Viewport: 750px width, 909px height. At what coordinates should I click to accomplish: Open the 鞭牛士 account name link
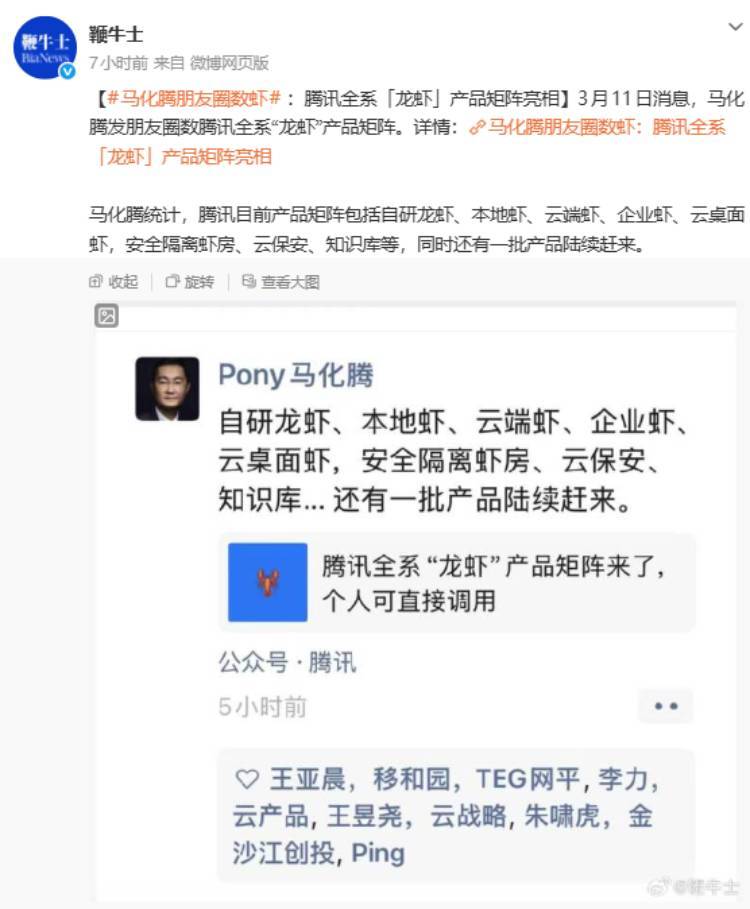tap(115, 34)
